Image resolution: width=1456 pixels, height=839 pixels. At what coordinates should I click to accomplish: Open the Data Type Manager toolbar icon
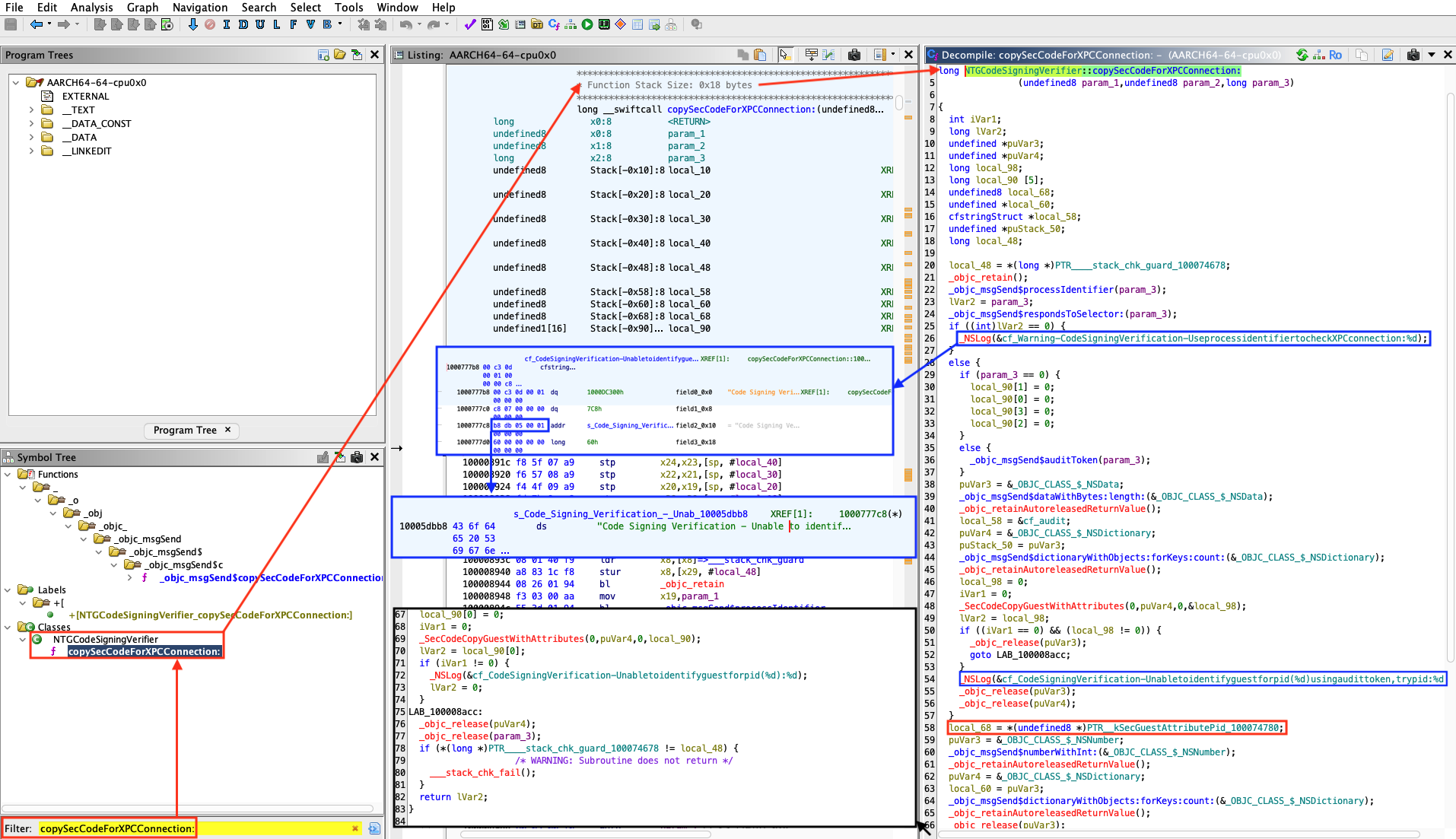pos(537,24)
